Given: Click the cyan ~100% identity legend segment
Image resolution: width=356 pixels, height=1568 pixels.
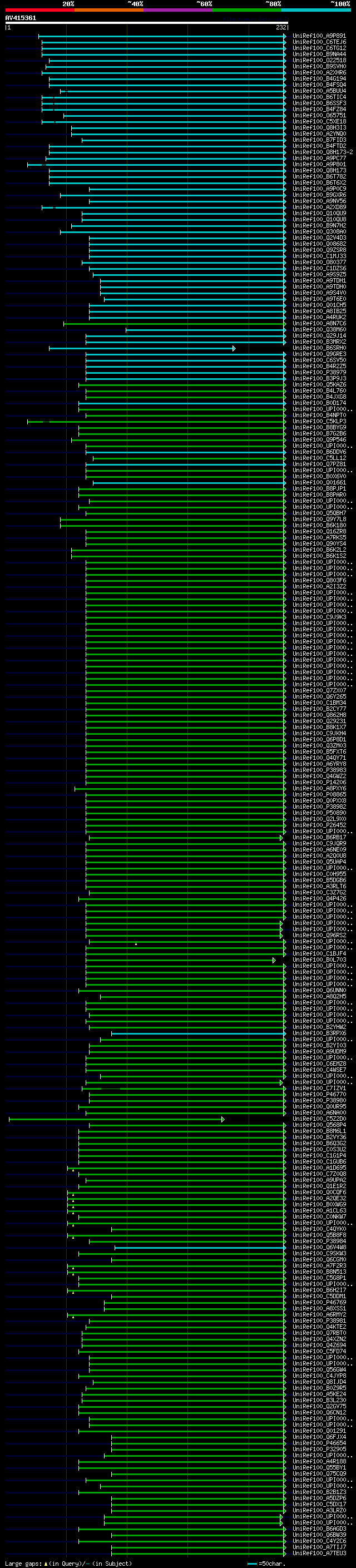Looking at the screenshot, I should point(316,10).
